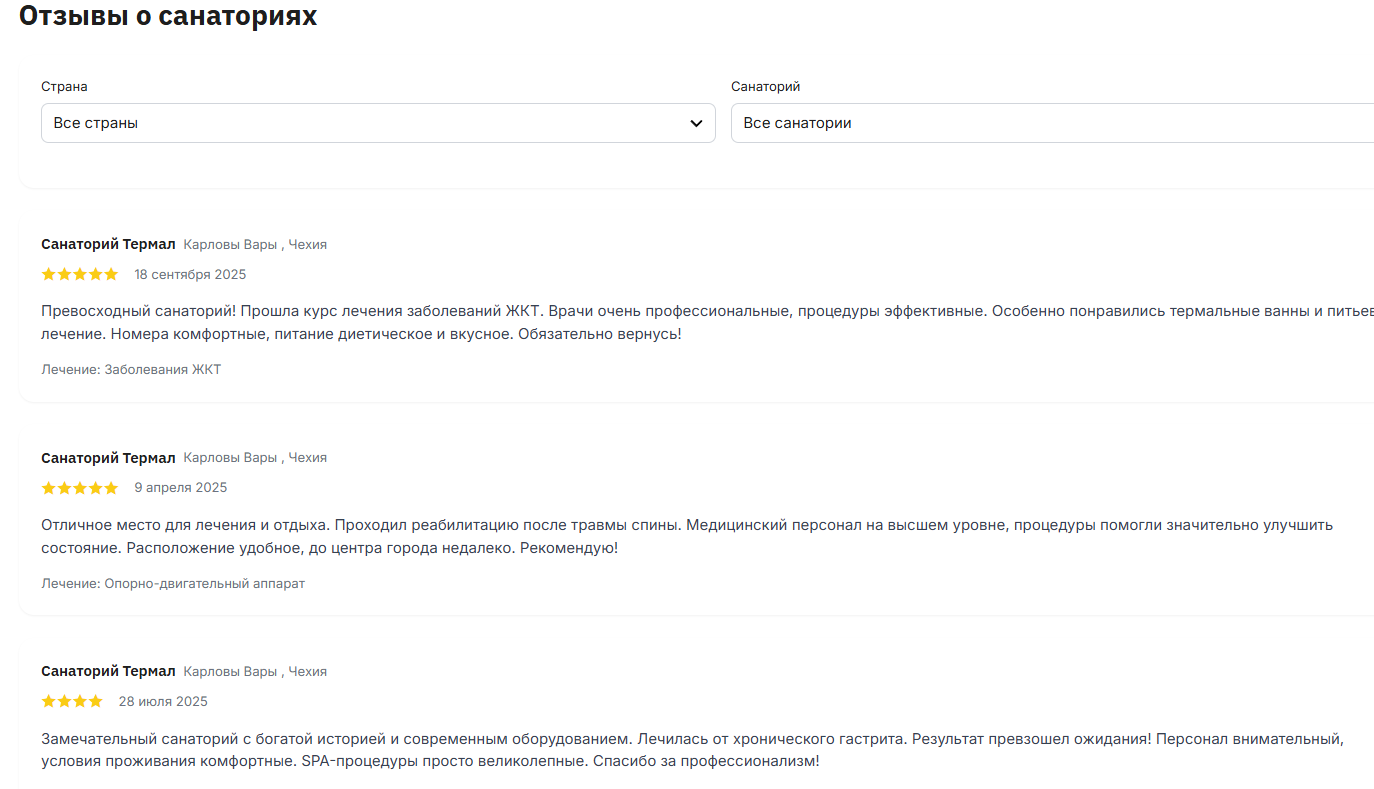Image resolution: width=1374 pixels, height=789 pixels.
Task: Click the review text starting Превосходный санаторий
Action: click(707, 322)
